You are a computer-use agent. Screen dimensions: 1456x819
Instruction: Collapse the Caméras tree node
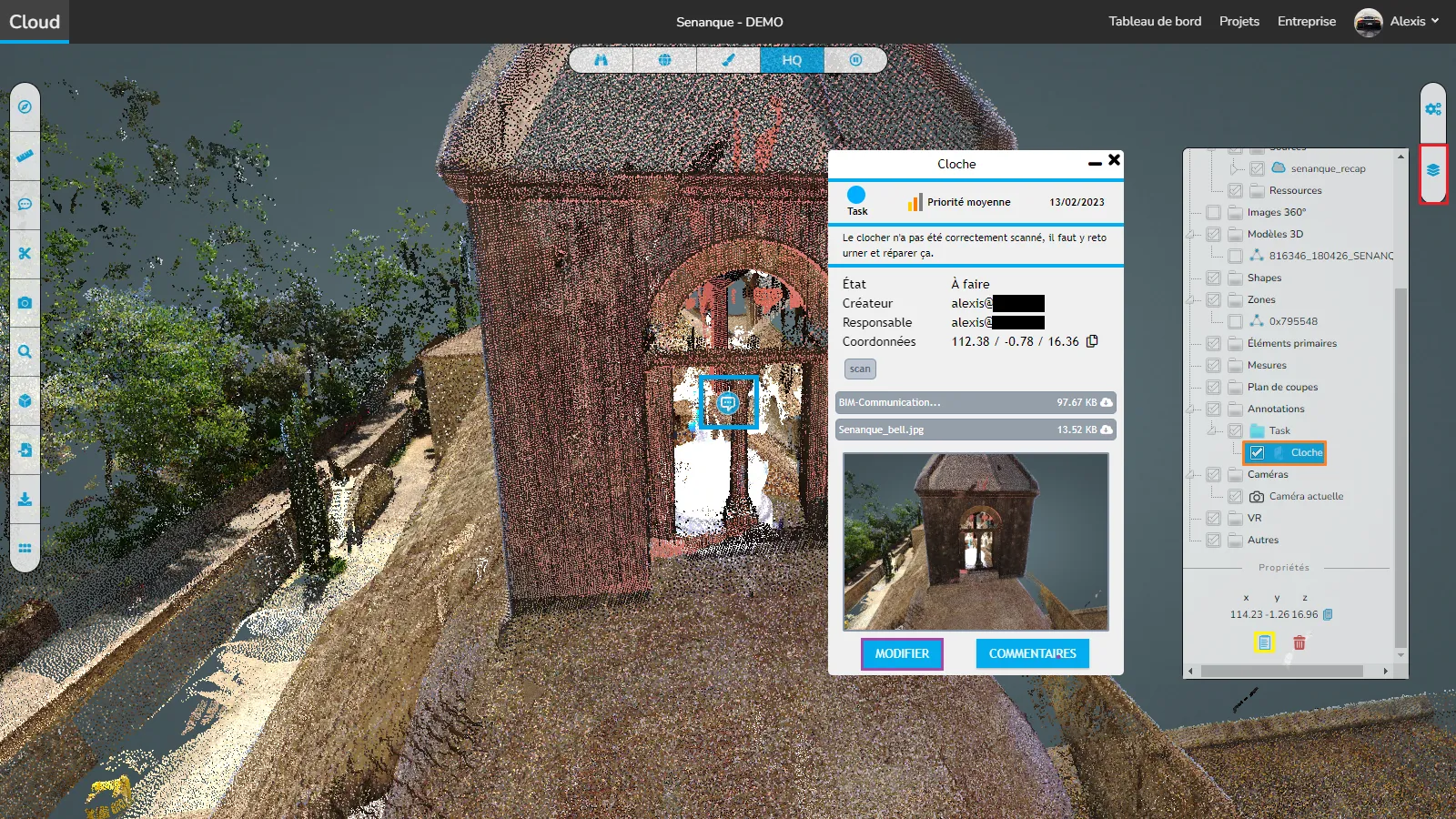[x=1190, y=475]
